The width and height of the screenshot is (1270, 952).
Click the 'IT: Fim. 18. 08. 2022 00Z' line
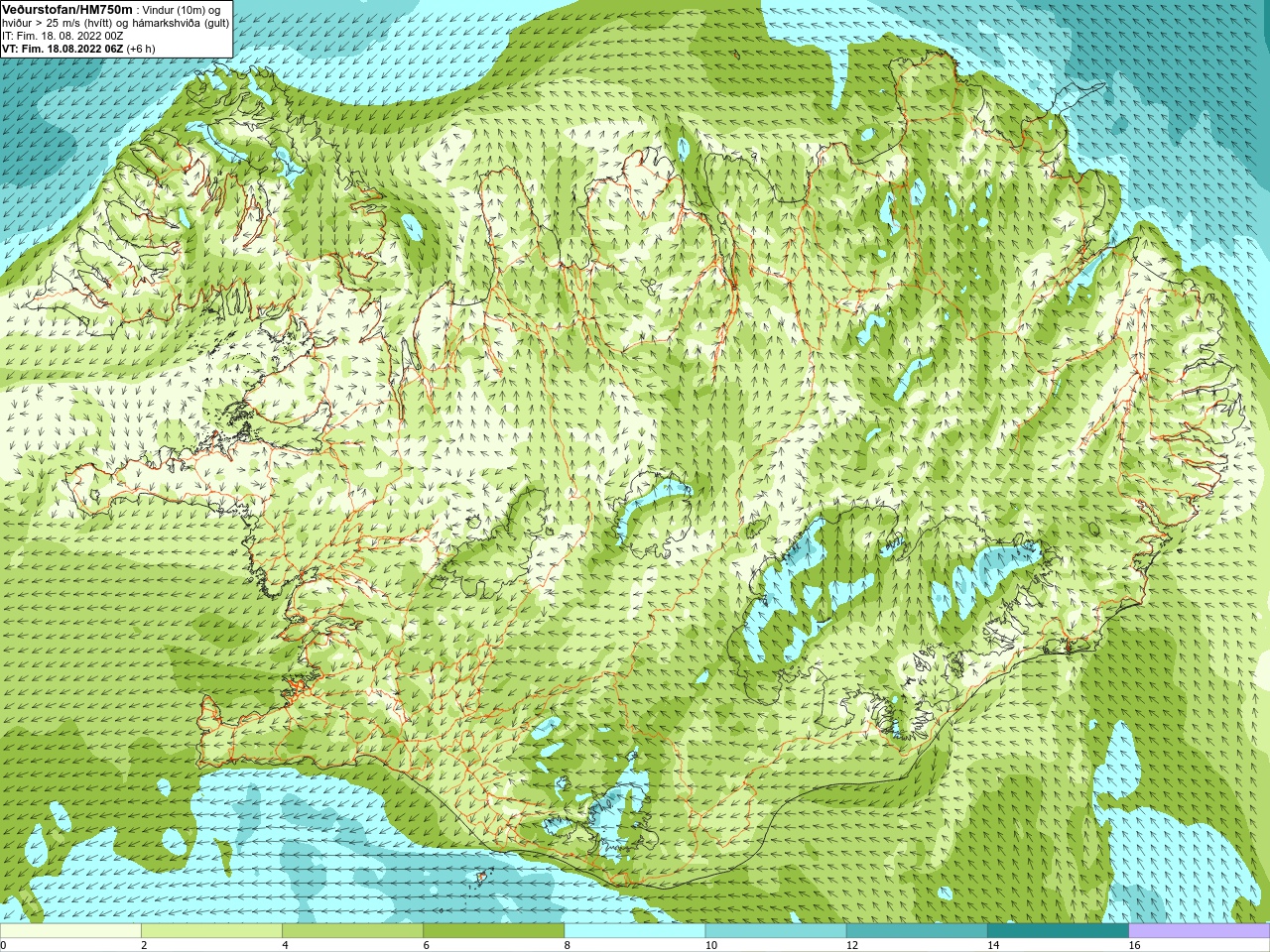click(x=63, y=35)
